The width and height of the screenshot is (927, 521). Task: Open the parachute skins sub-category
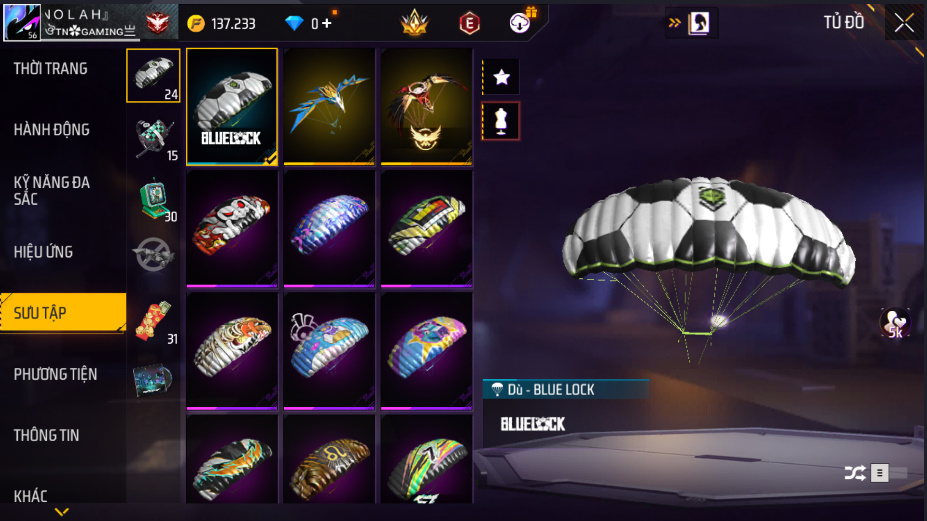[x=153, y=76]
